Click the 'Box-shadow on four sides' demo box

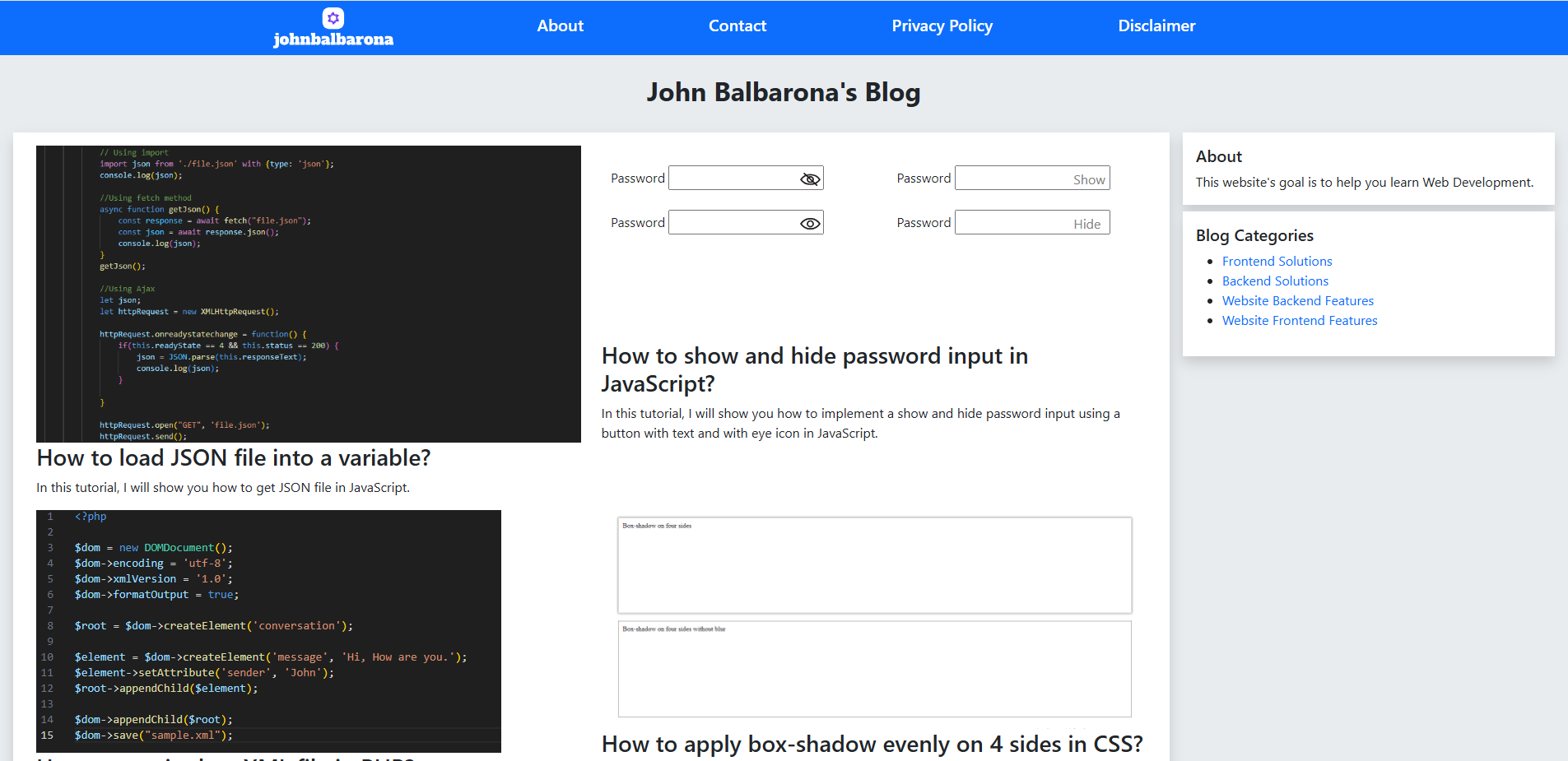coord(874,565)
